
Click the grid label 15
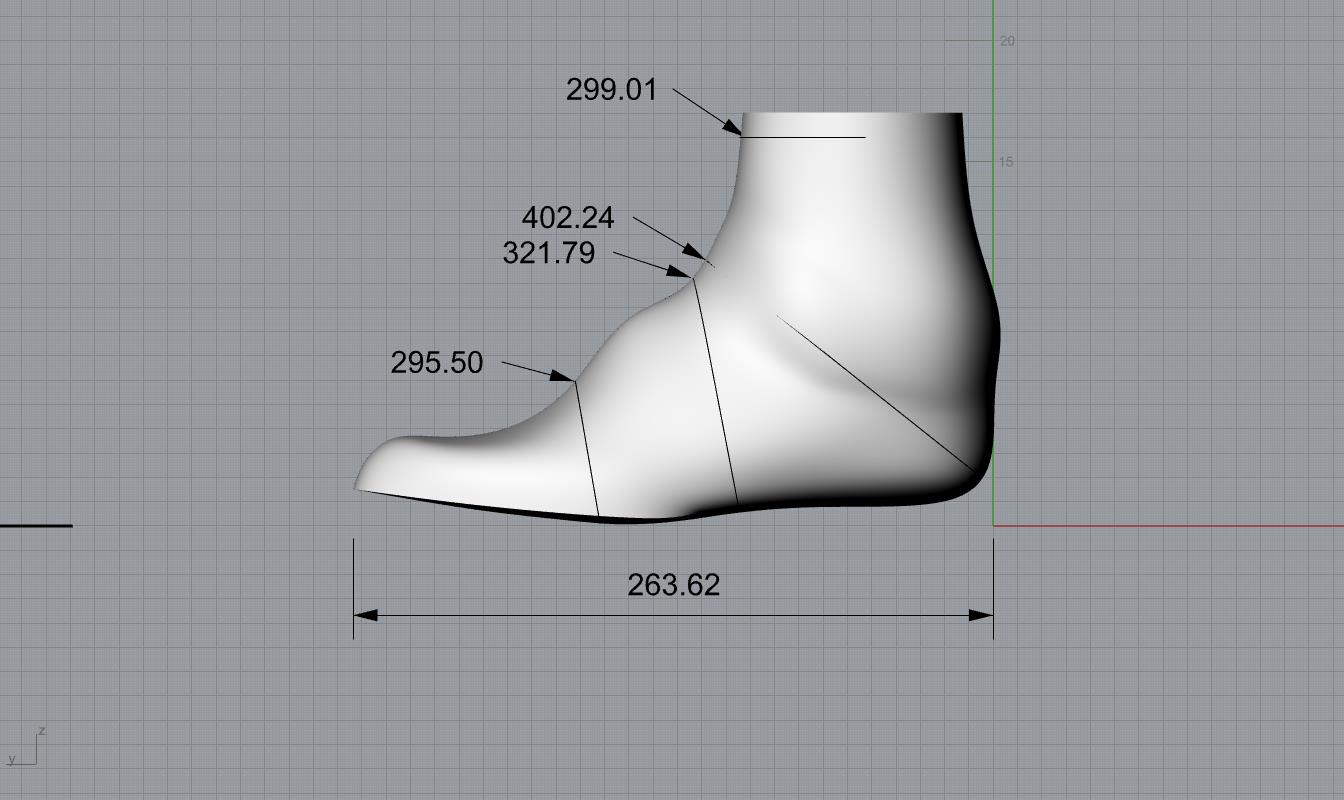tap(1006, 162)
